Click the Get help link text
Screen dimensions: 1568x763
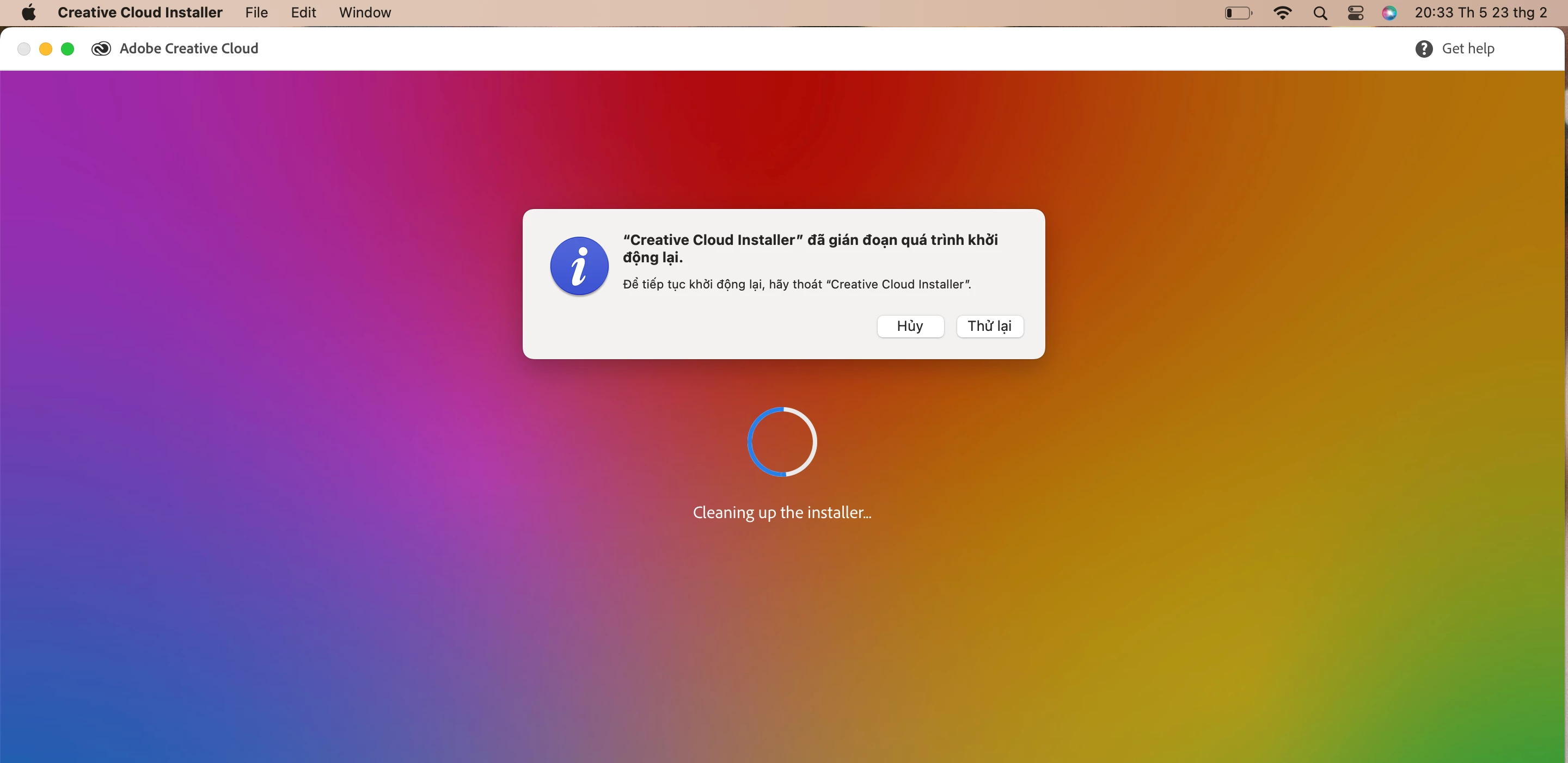pos(1468,48)
